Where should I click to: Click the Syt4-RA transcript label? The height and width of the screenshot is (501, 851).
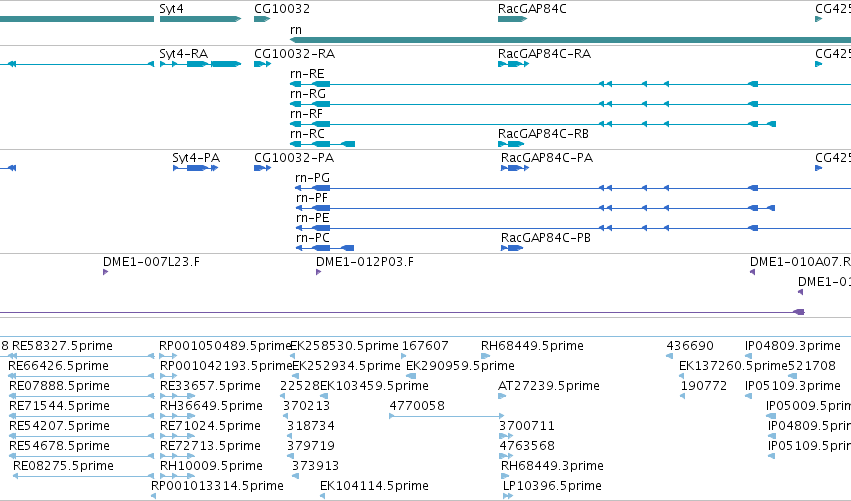coord(183,54)
